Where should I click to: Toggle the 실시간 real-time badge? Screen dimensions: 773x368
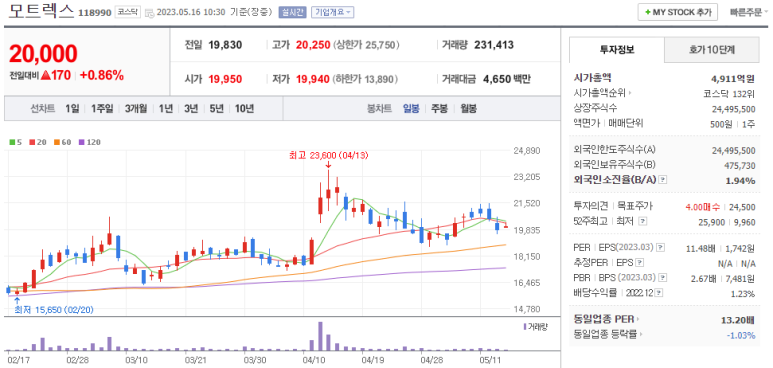click(292, 12)
